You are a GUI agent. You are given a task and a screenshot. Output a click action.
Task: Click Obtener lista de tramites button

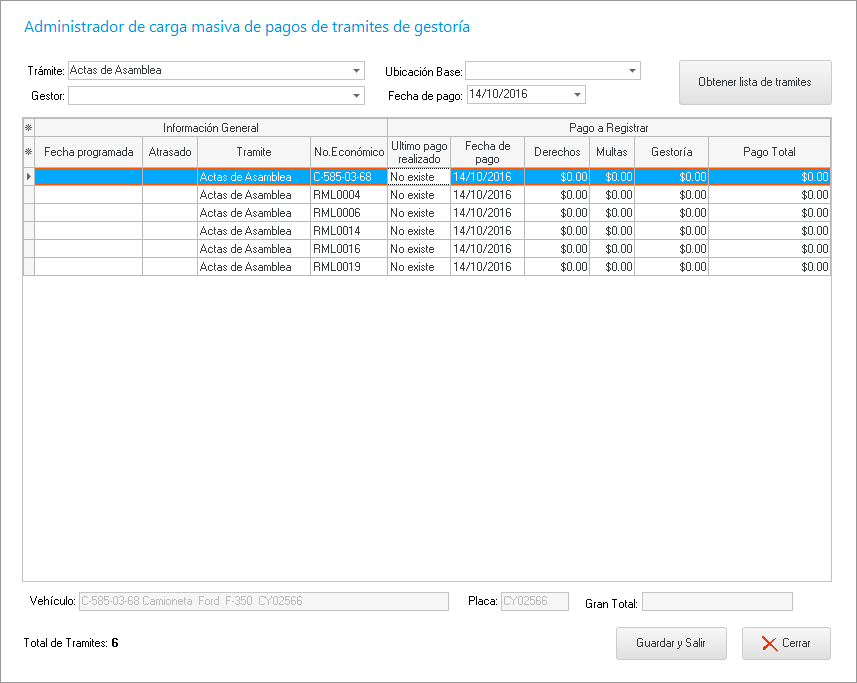(754, 82)
